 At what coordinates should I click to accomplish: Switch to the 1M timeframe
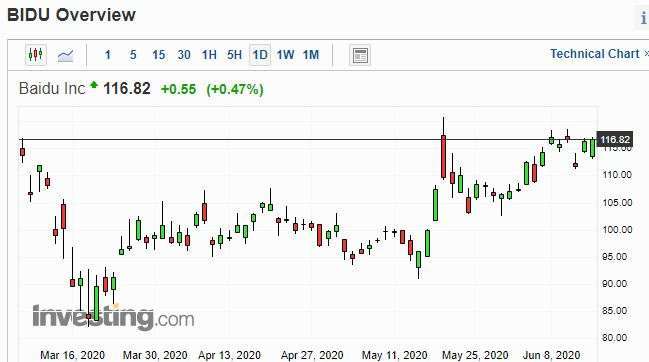pyautogui.click(x=311, y=55)
